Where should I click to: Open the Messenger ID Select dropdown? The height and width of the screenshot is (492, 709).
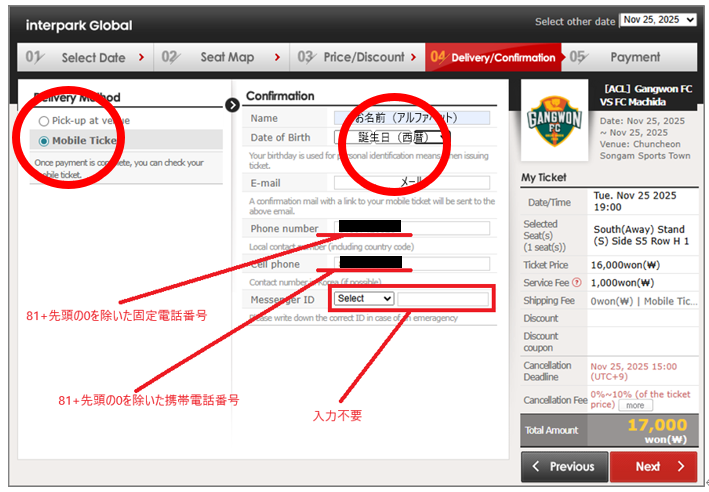click(364, 298)
